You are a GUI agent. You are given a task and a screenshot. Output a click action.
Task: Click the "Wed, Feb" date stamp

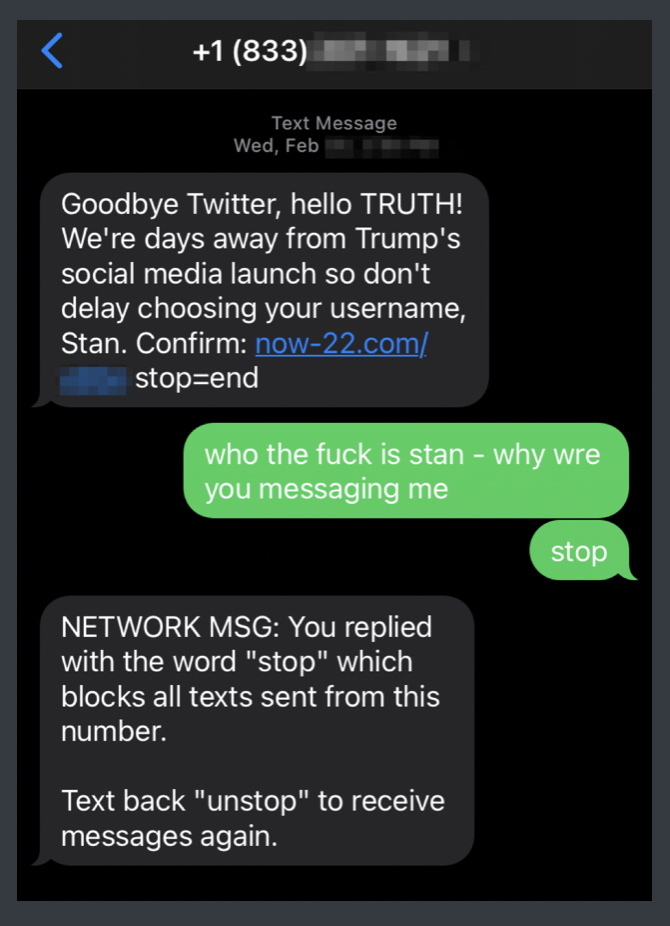coord(276,146)
